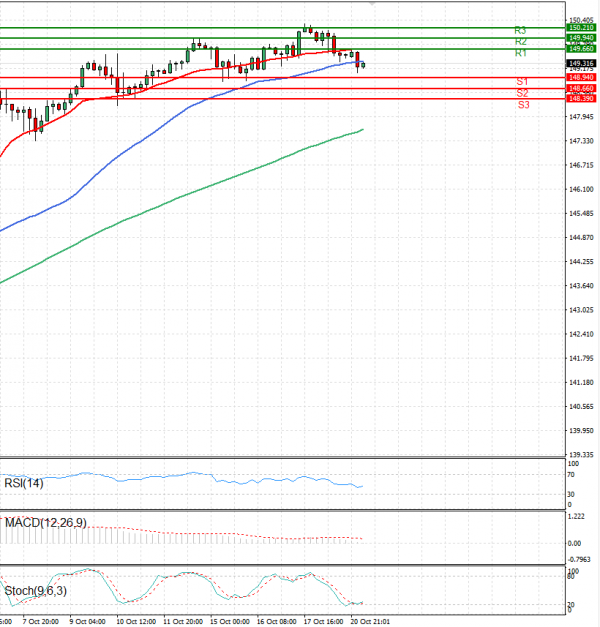This screenshot has height=627, width=600.
Task: Select the 148.390 support price tag
Action: [x=581, y=98]
